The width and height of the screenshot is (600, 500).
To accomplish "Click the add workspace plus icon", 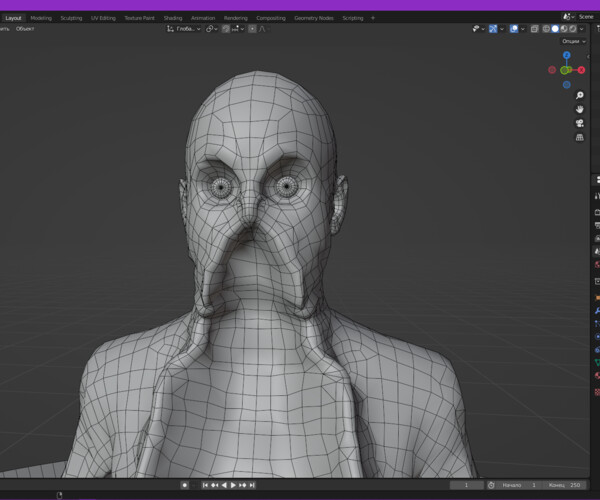I will click(373, 18).
